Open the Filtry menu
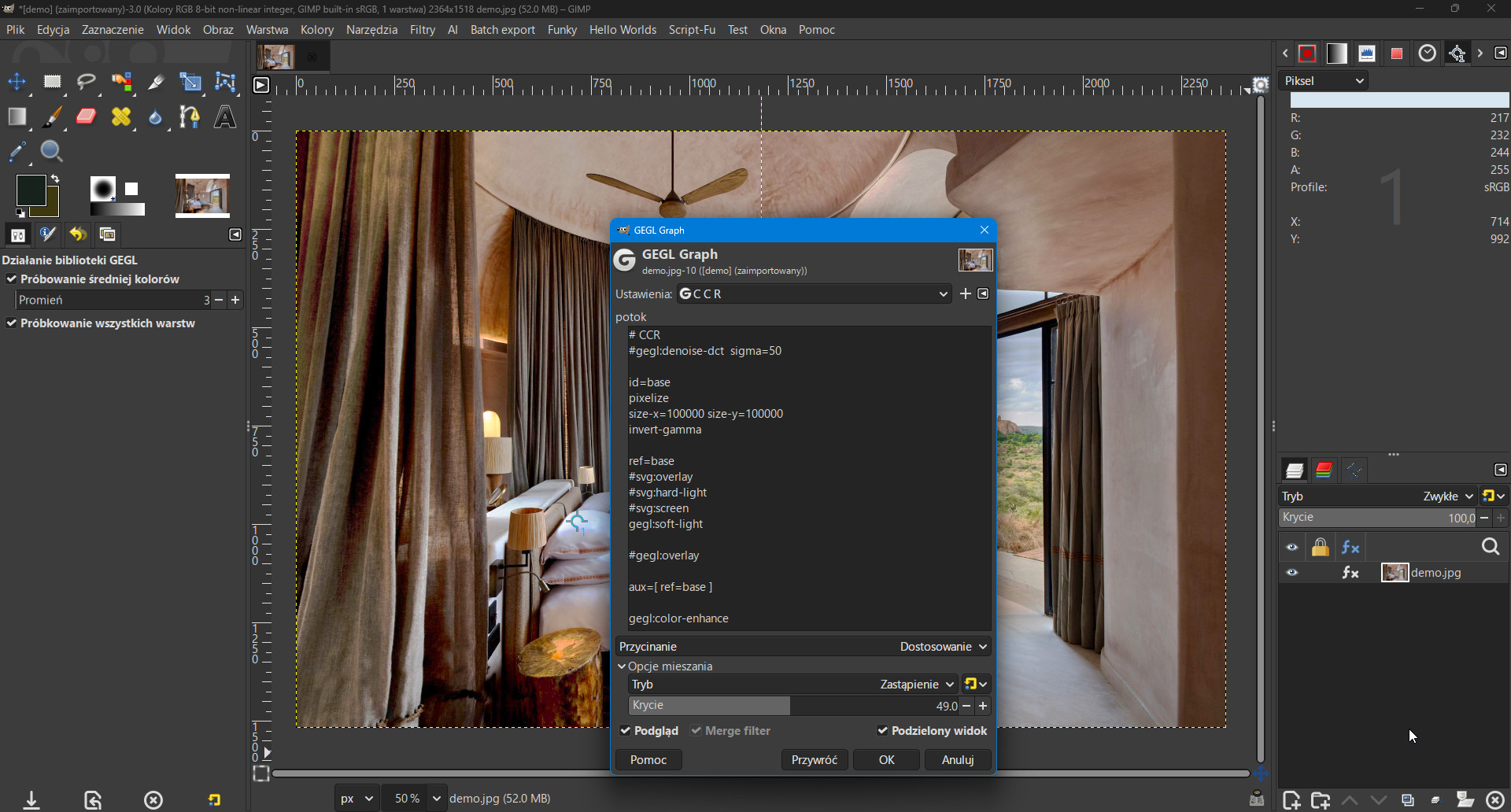This screenshot has height=812, width=1511. point(422,30)
